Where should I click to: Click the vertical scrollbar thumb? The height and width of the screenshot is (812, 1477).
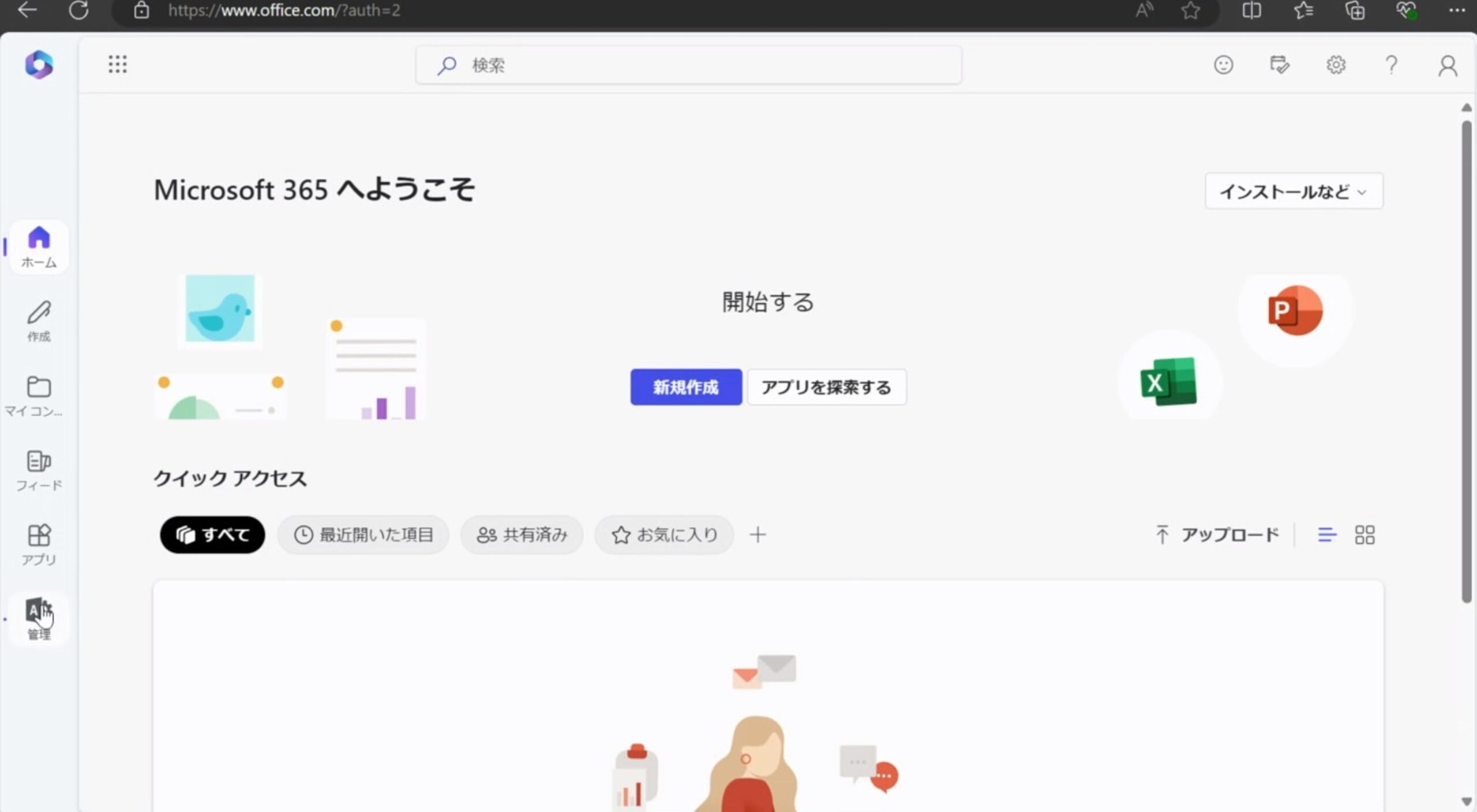(1467, 362)
